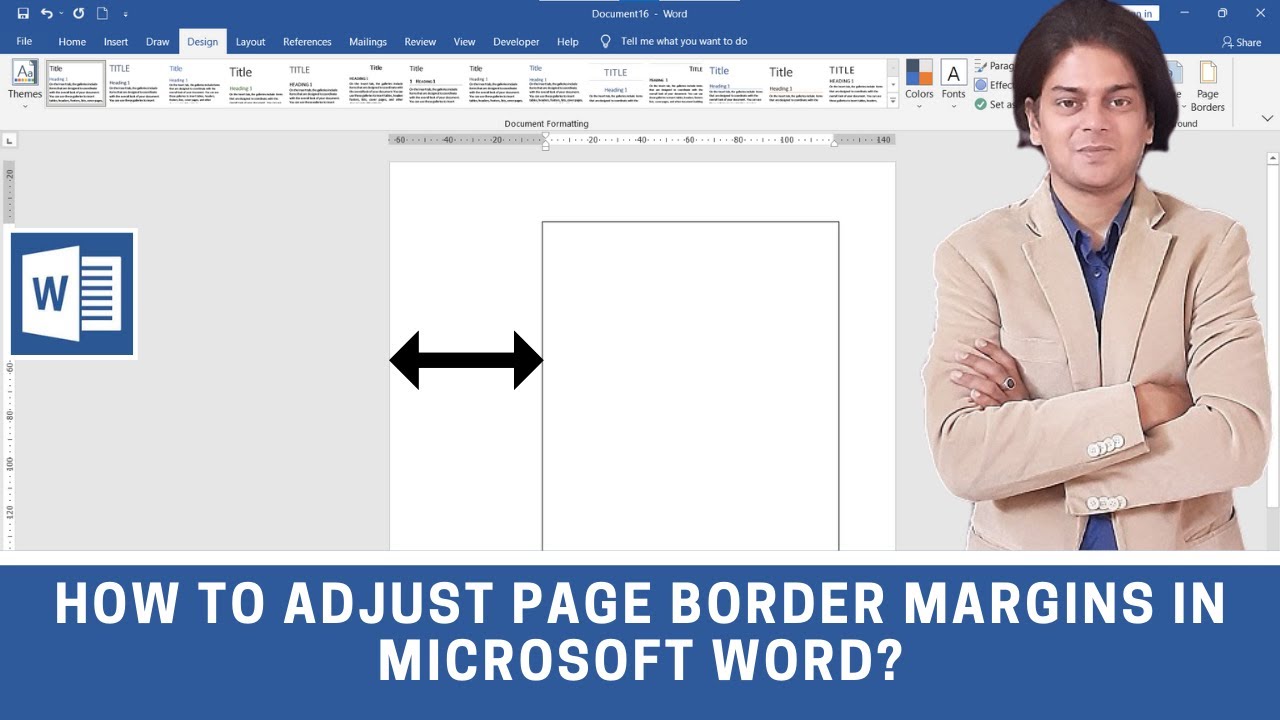Viewport: 1280px width, 720px height.
Task: Open the Undo history dropdown arrow
Action: (61, 14)
